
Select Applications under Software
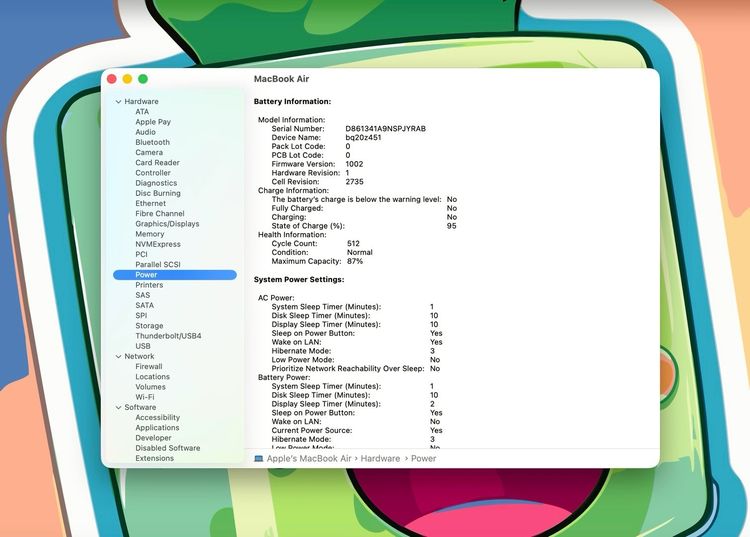coord(157,428)
